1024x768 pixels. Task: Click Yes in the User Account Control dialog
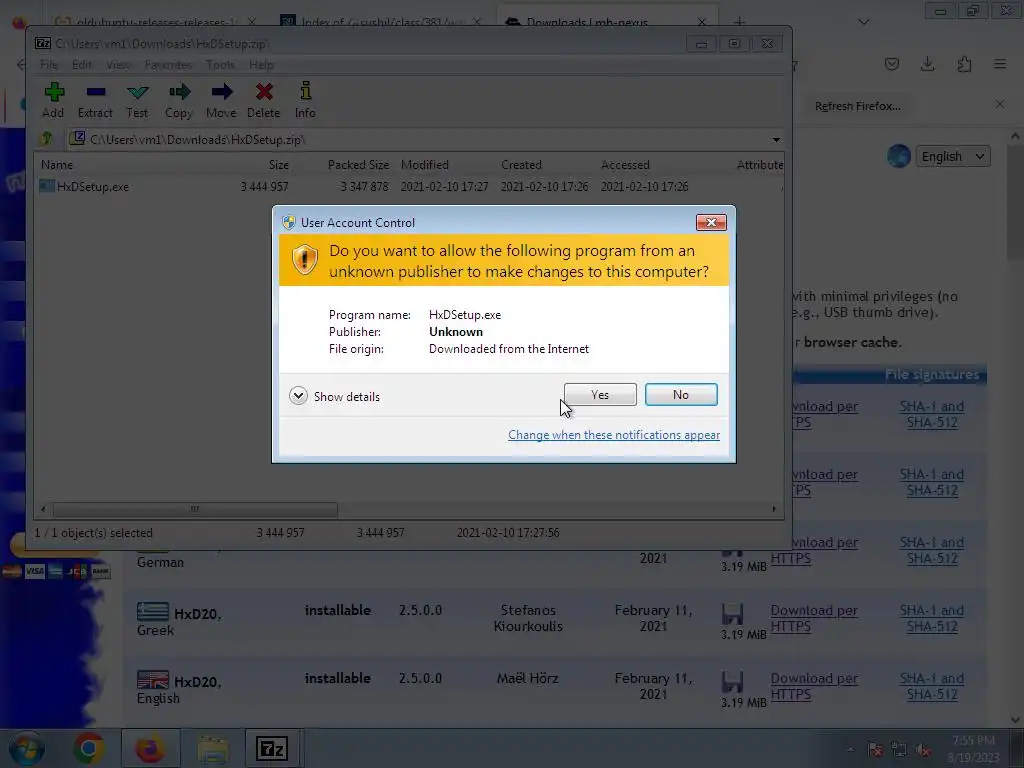point(600,394)
